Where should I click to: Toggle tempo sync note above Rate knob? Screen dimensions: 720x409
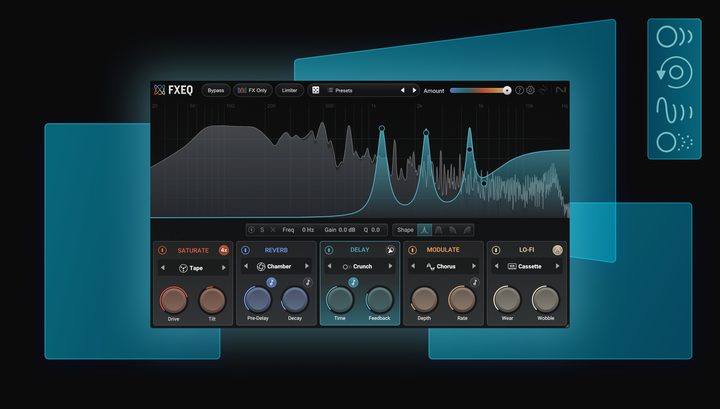click(x=475, y=282)
